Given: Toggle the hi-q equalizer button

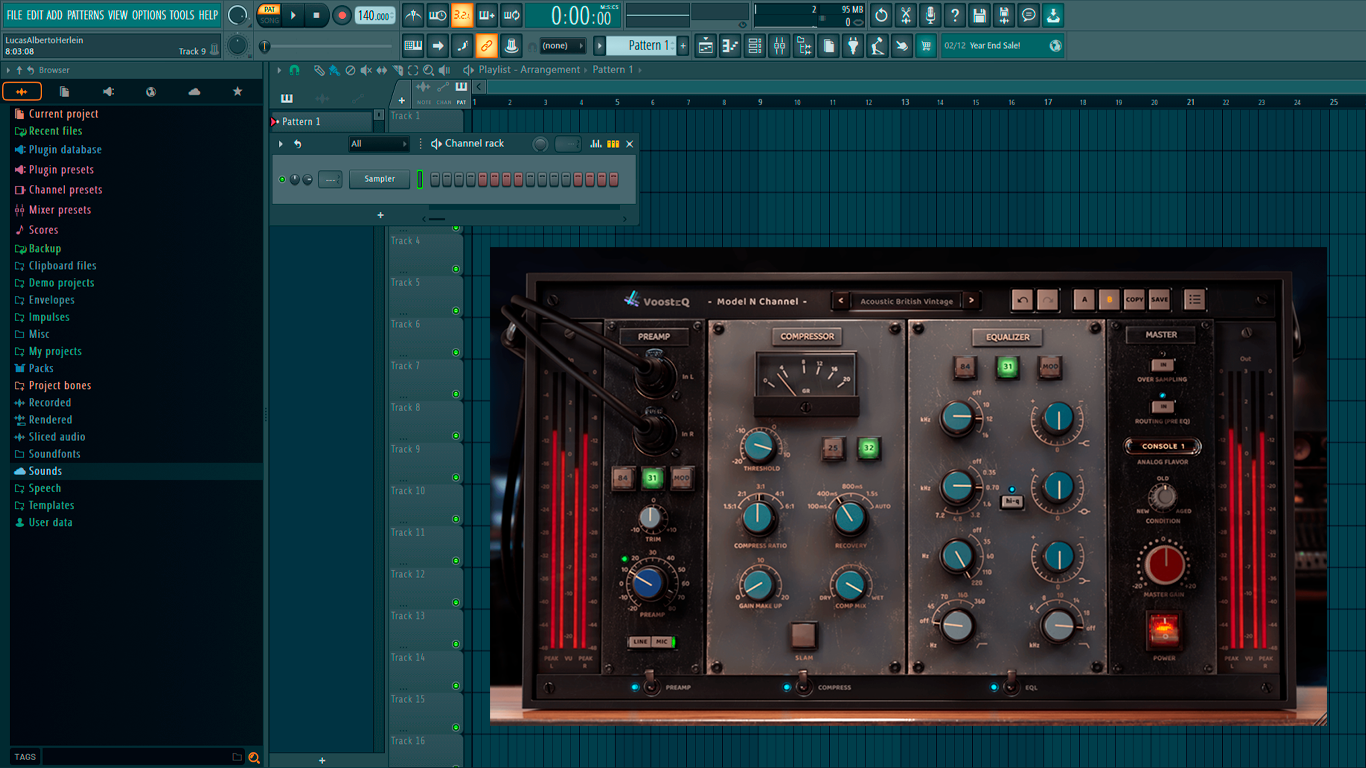Looking at the screenshot, I should coord(1012,502).
